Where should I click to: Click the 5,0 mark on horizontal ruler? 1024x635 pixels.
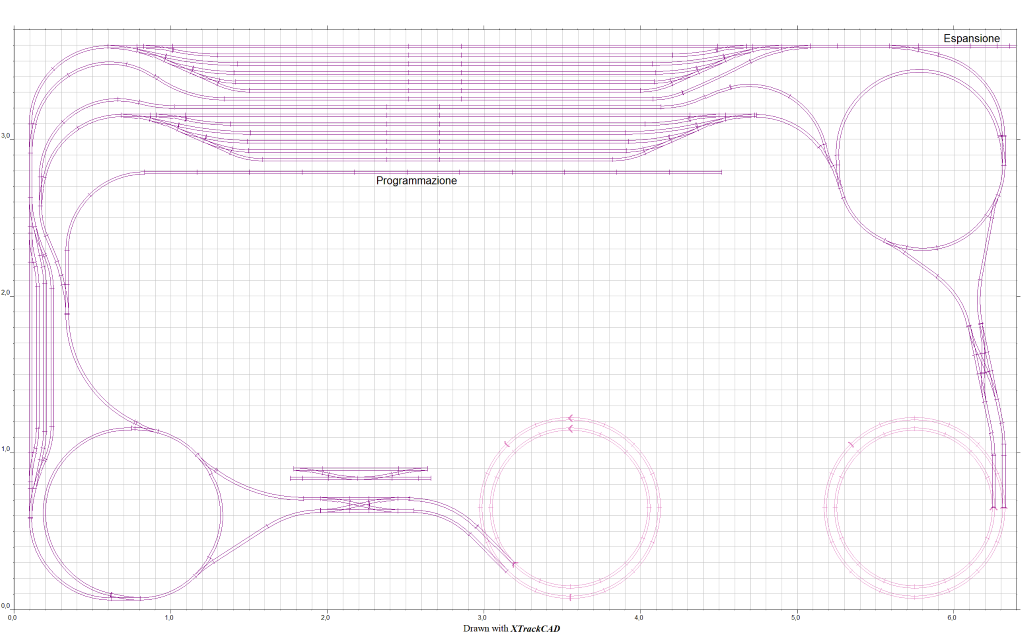click(796, 618)
